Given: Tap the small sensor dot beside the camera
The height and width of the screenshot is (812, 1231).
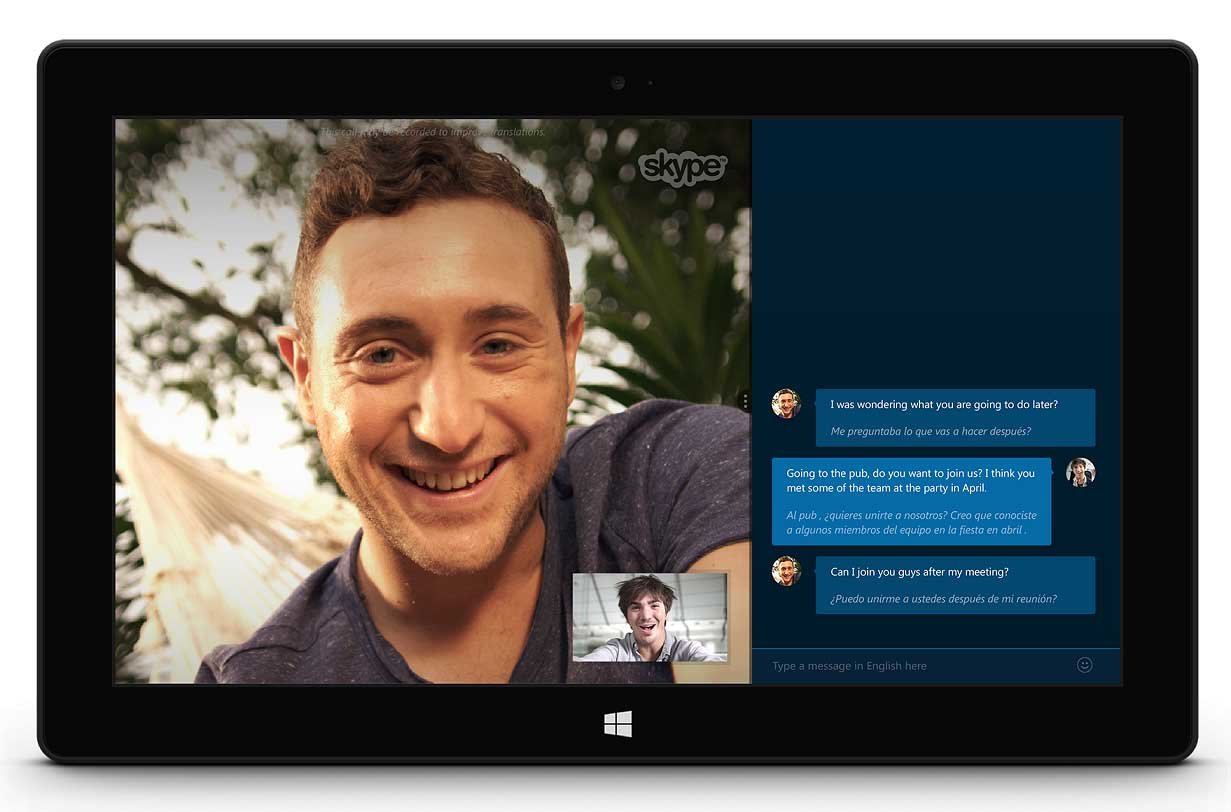Looking at the screenshot, I should click(x=650, y=83).
